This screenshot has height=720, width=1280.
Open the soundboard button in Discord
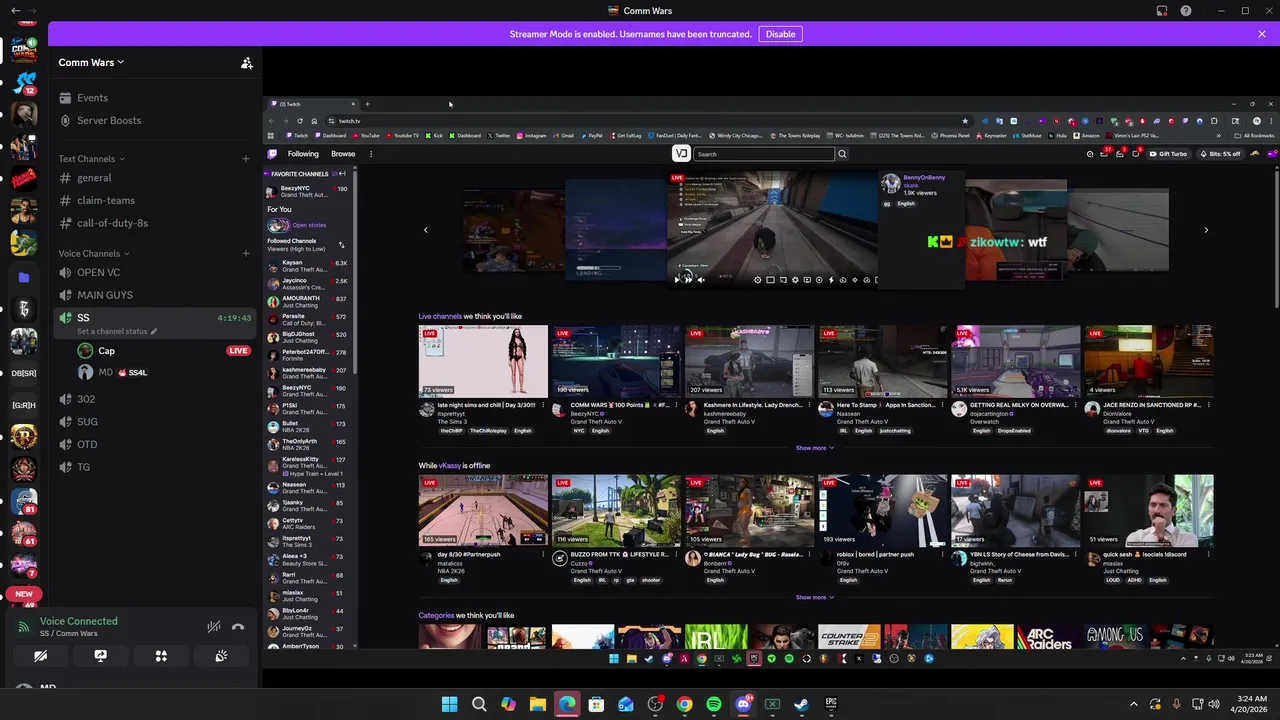tap(221, 656)
